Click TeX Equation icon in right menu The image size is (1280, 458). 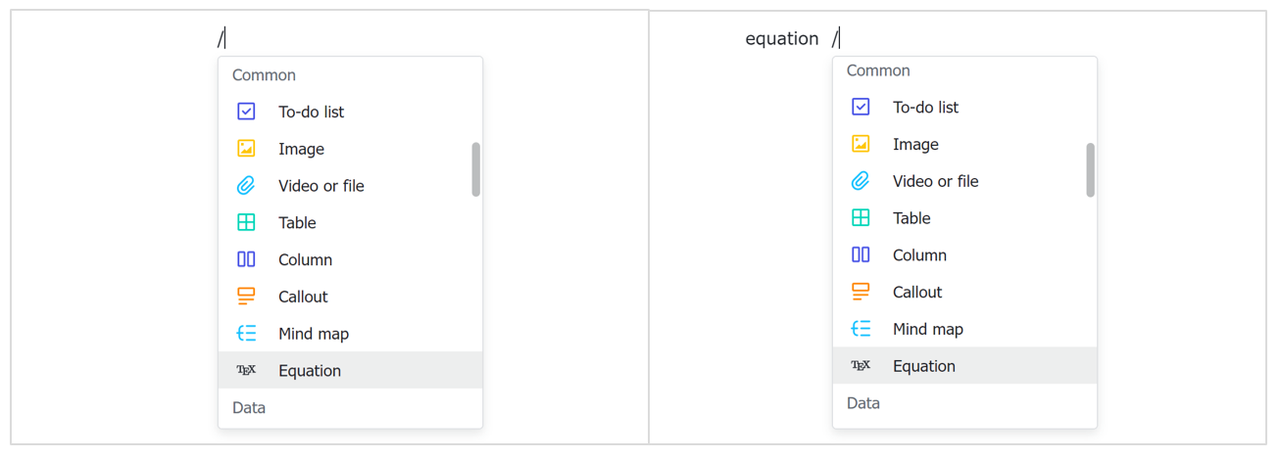pos(860,366)
